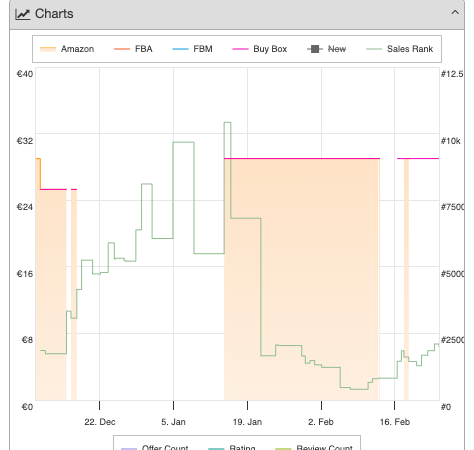Click the €40 price axis label
The image size is (474, 450).
click(x=25, y=74)
